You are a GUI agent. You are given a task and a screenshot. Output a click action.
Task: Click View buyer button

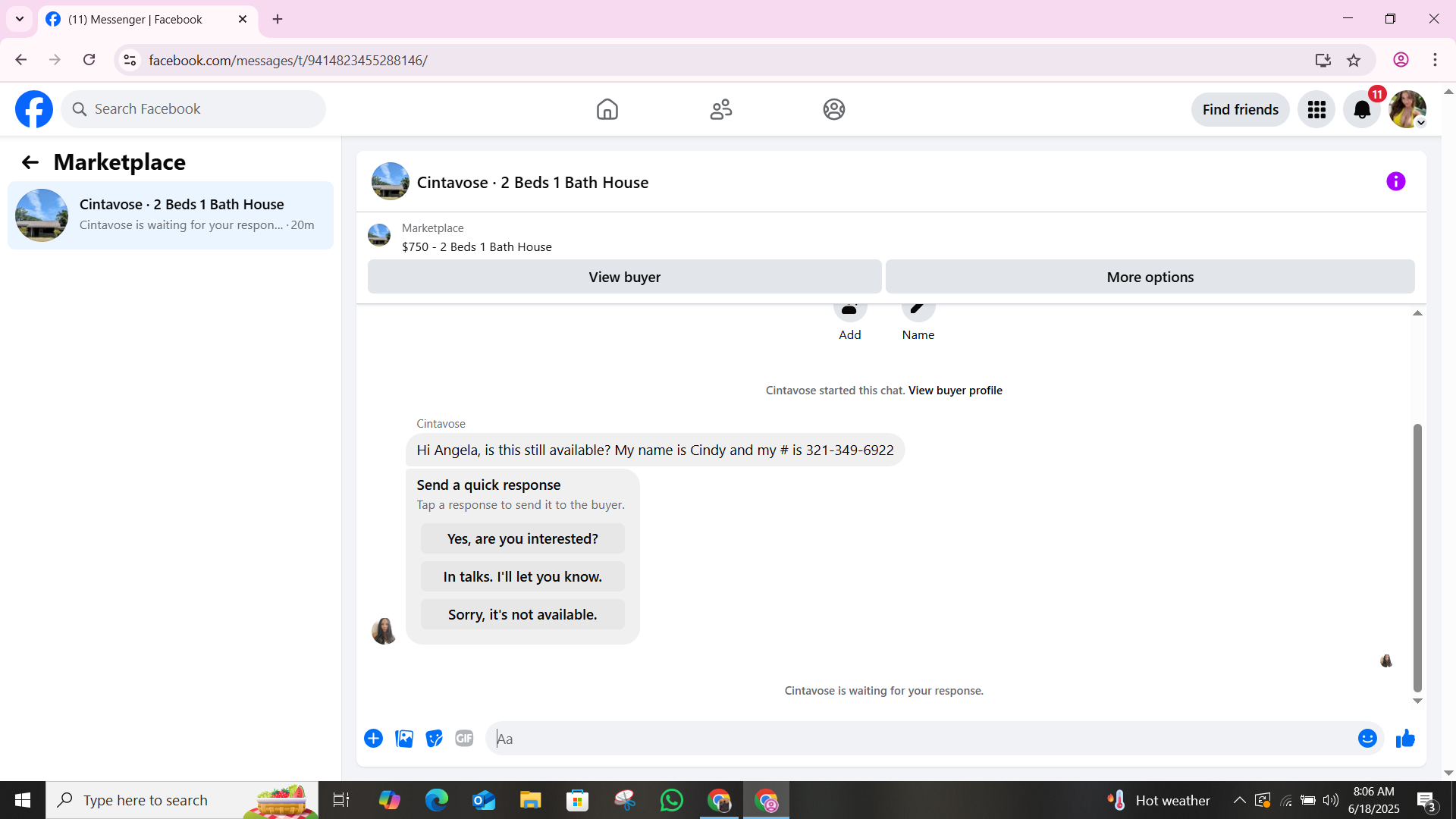pyautogui.click(x=625, y=277)
